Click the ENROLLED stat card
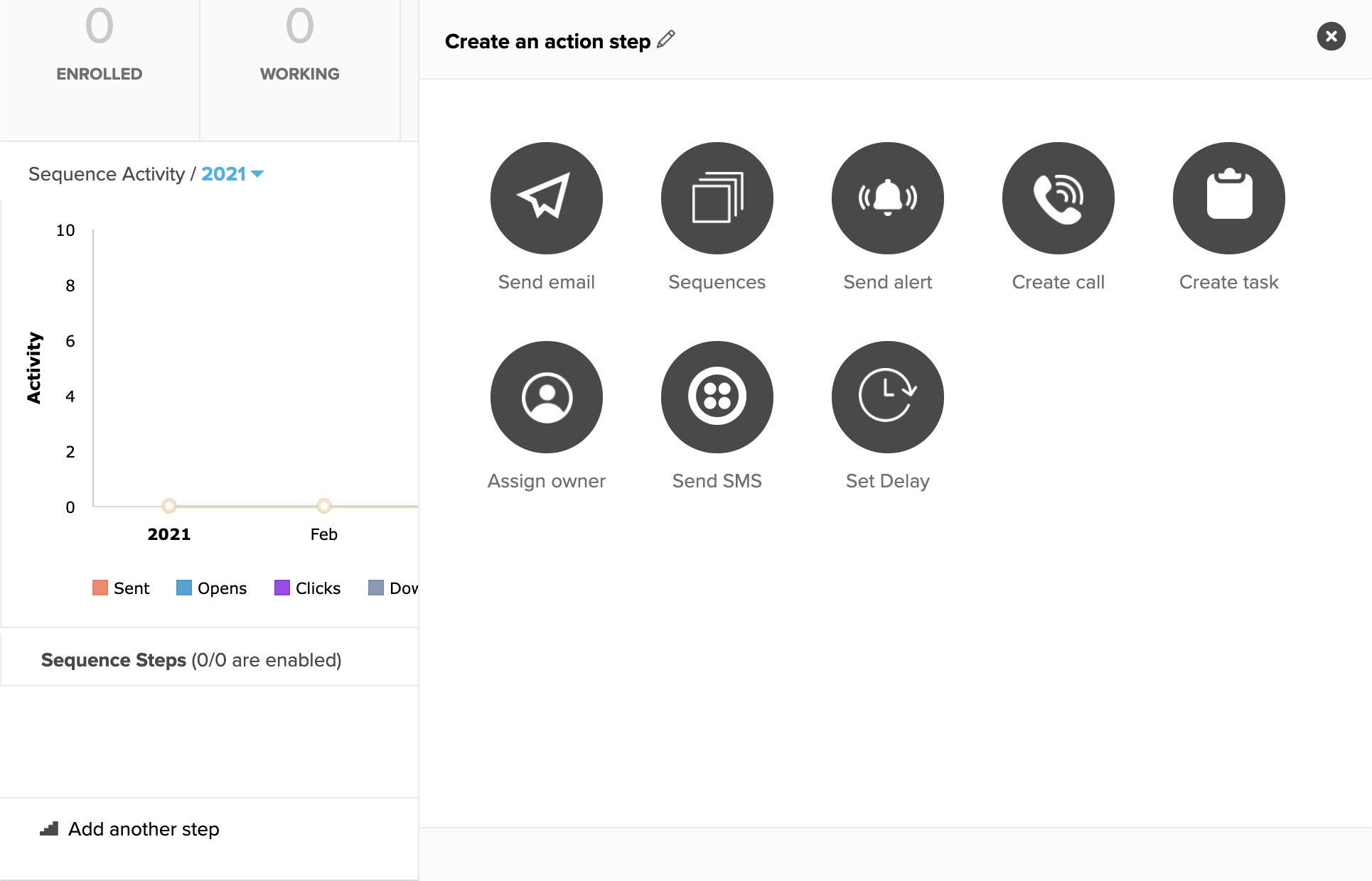 100,70
